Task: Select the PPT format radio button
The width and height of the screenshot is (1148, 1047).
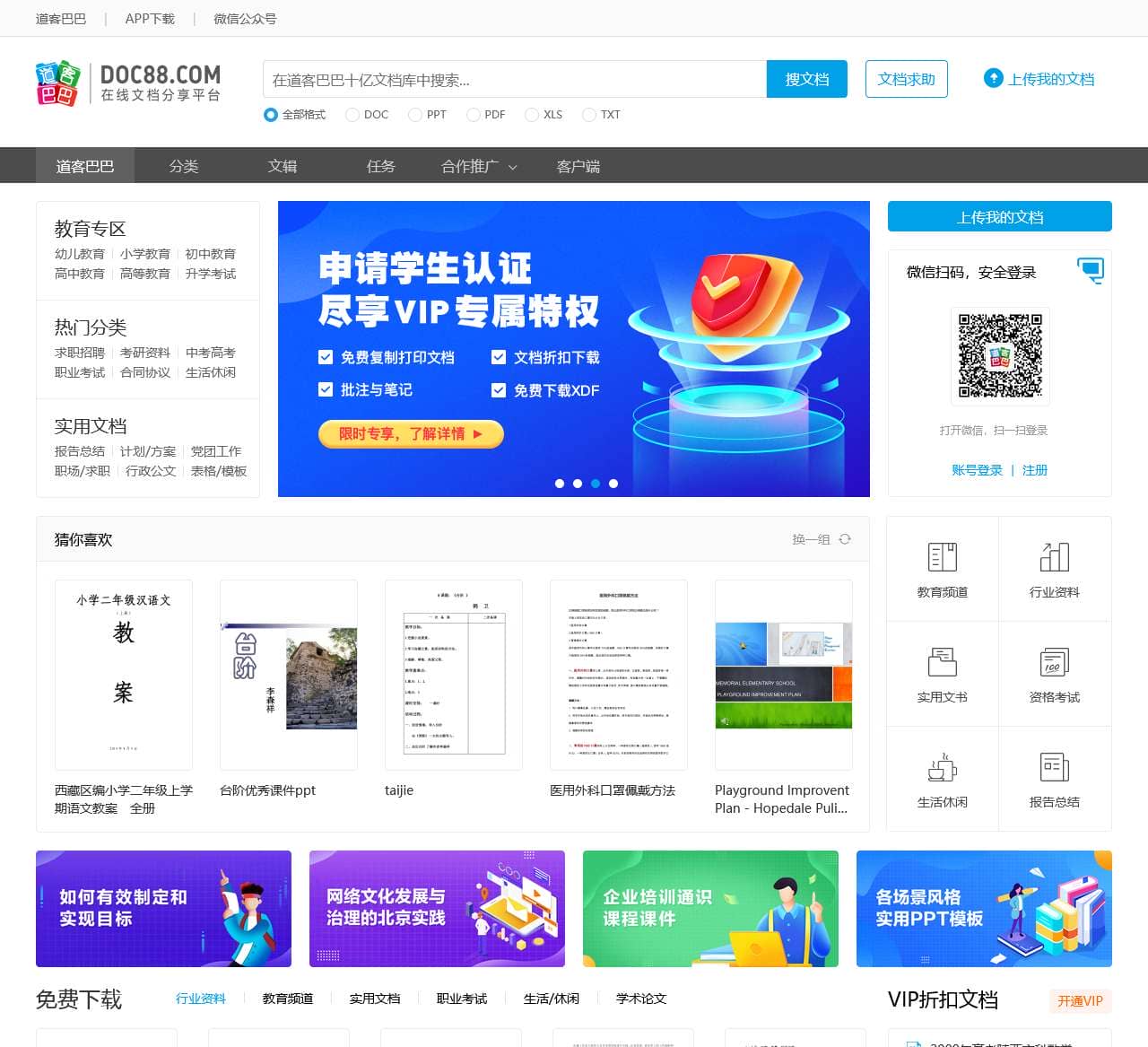Action: point(415,115)
